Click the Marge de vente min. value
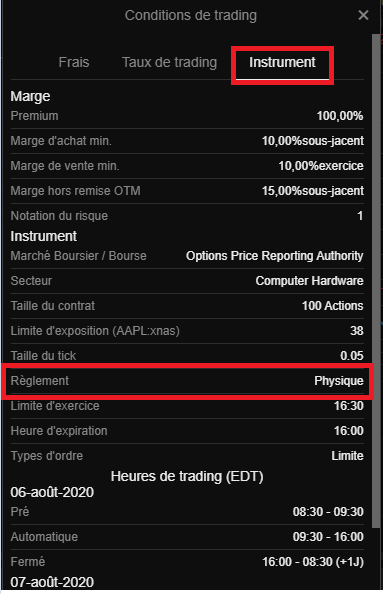The width and height of the screenshot is (384, 594). tap(321, 166)
